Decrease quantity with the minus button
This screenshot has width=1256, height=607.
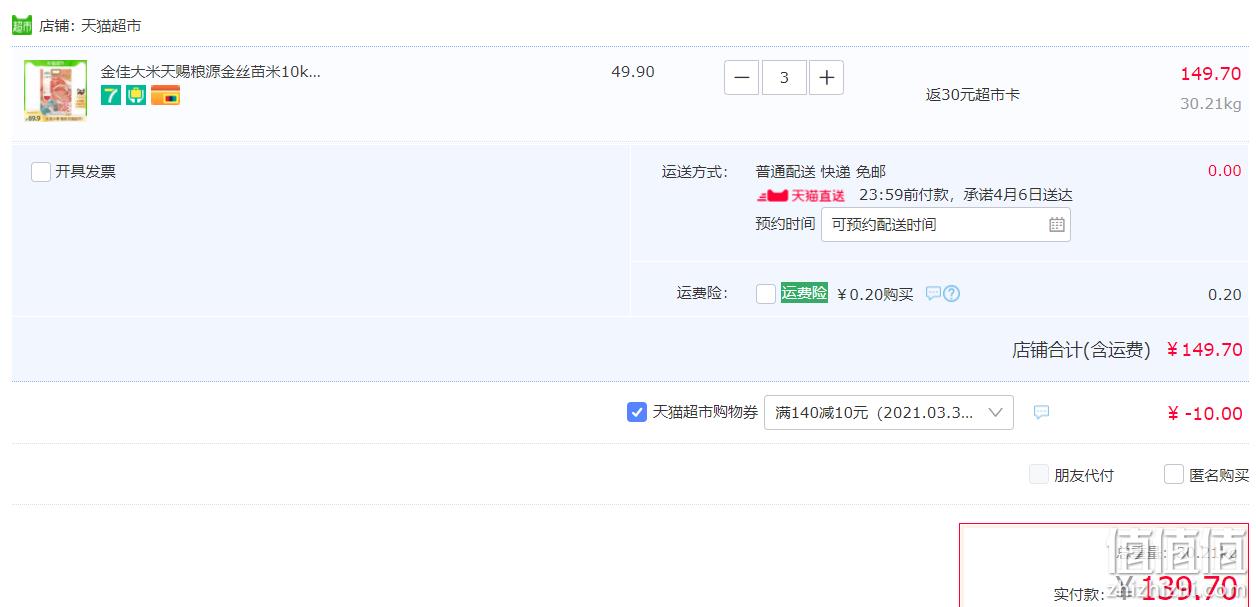point(741,78)
